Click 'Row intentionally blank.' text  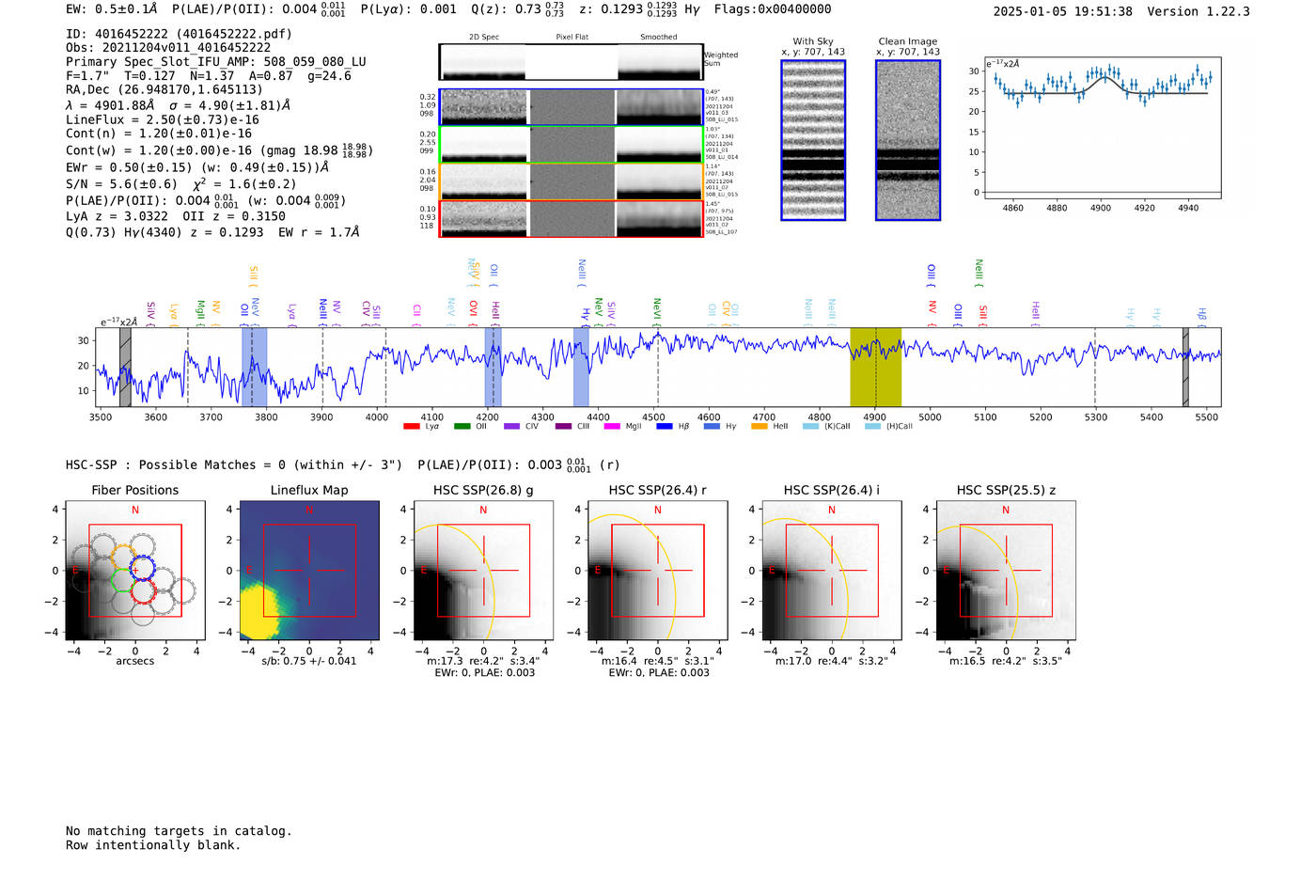[x=153, y=845]
